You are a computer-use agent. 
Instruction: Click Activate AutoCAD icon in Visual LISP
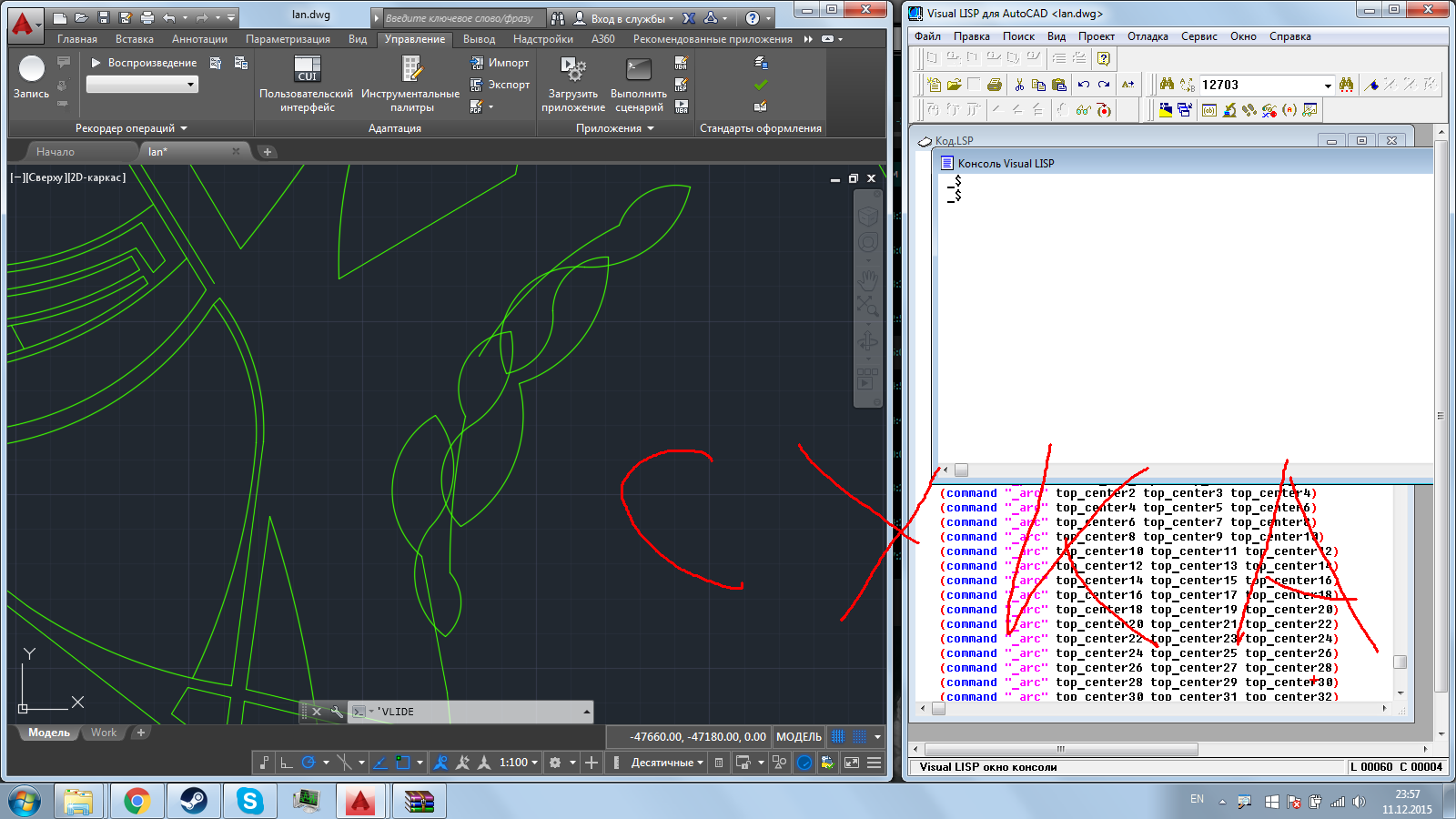1165,110
